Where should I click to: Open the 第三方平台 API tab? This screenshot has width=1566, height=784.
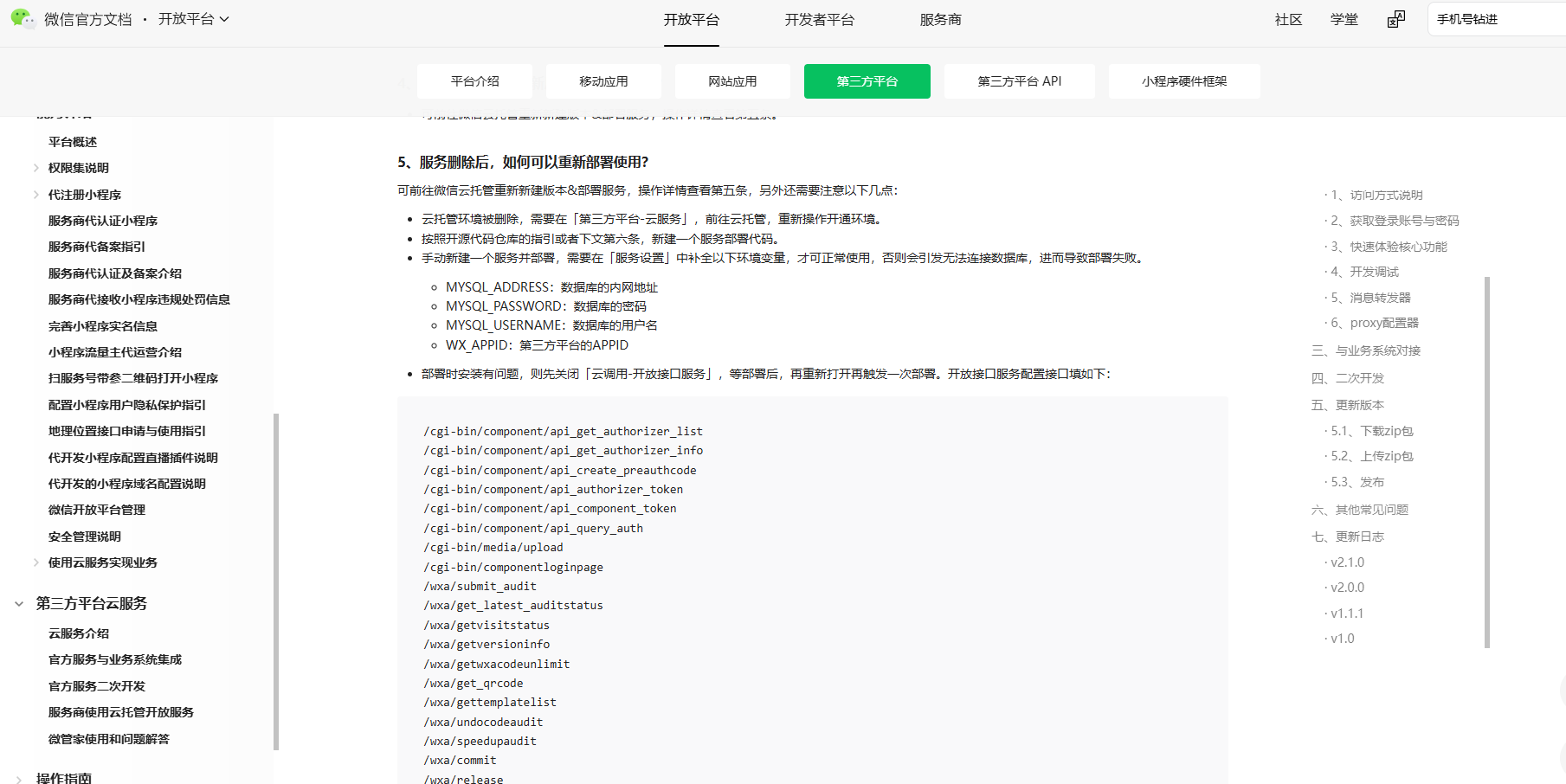click(1020, 81)
